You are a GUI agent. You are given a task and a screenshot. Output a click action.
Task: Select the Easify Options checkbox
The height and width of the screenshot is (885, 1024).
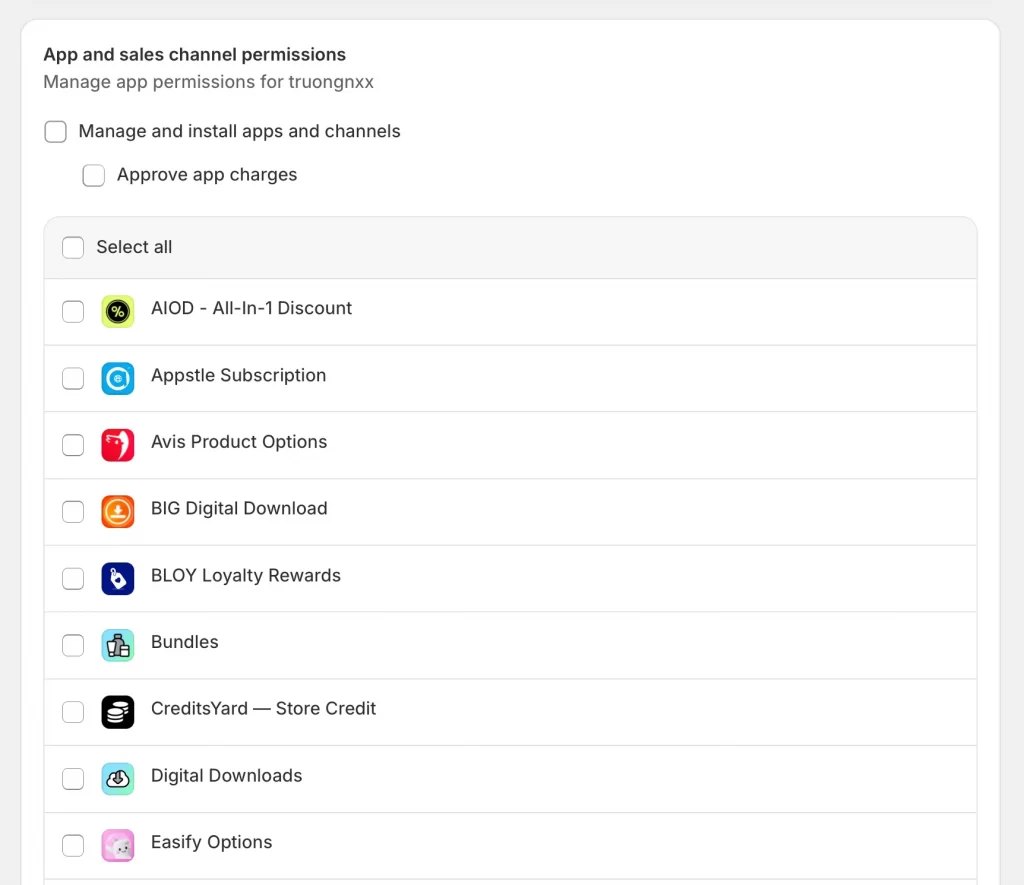(x=72, y=845)
